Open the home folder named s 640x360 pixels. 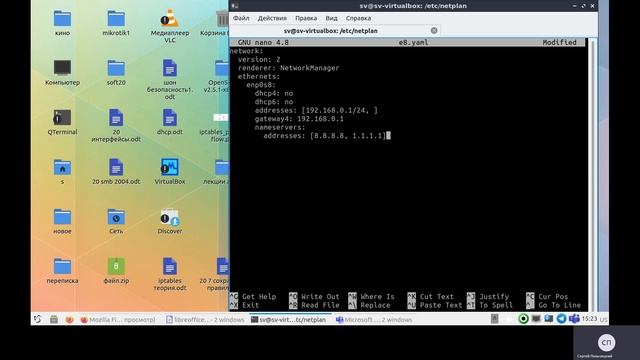point(62,167)
